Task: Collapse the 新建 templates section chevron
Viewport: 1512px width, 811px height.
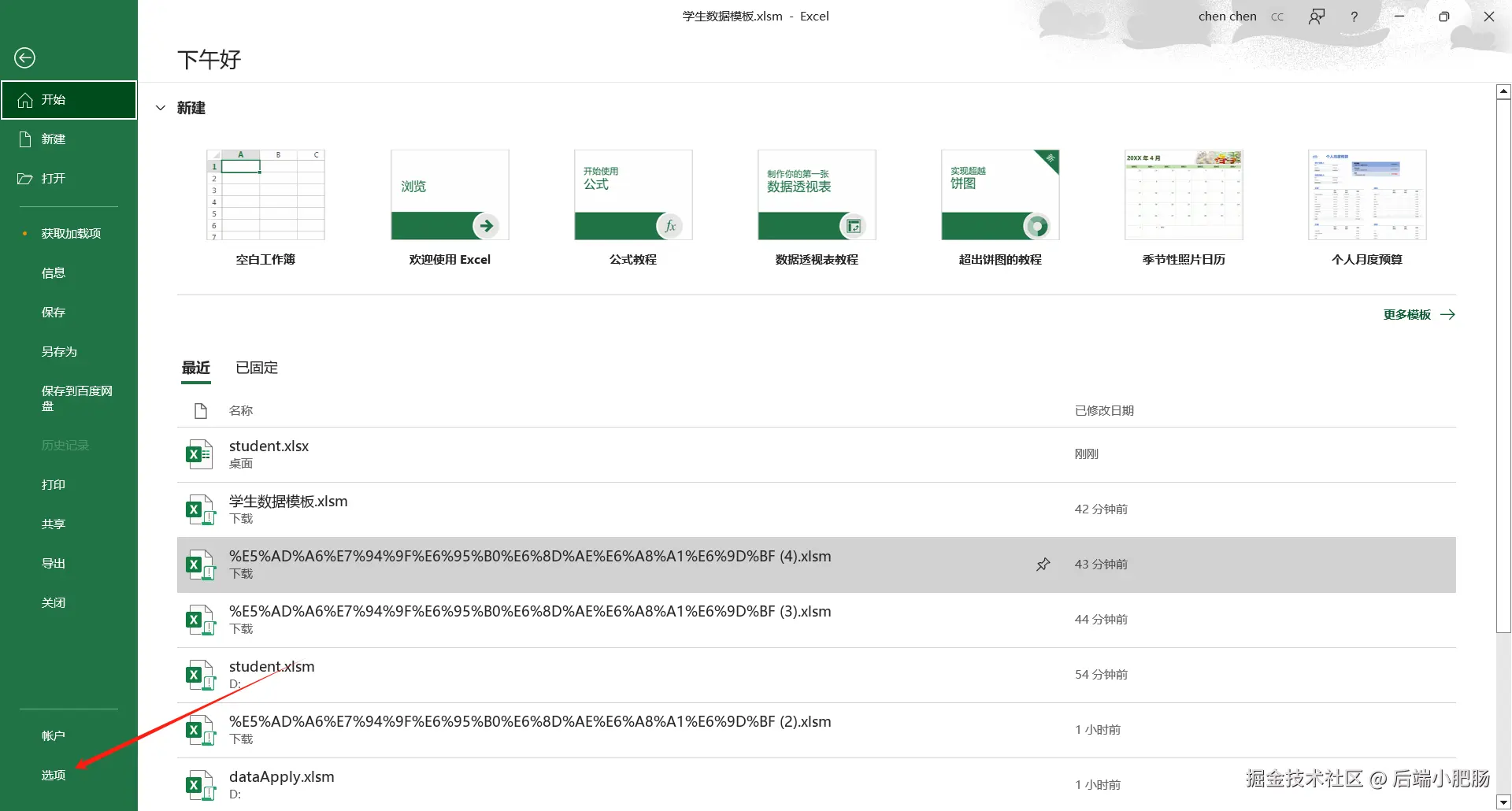Action: coord(161,108)
